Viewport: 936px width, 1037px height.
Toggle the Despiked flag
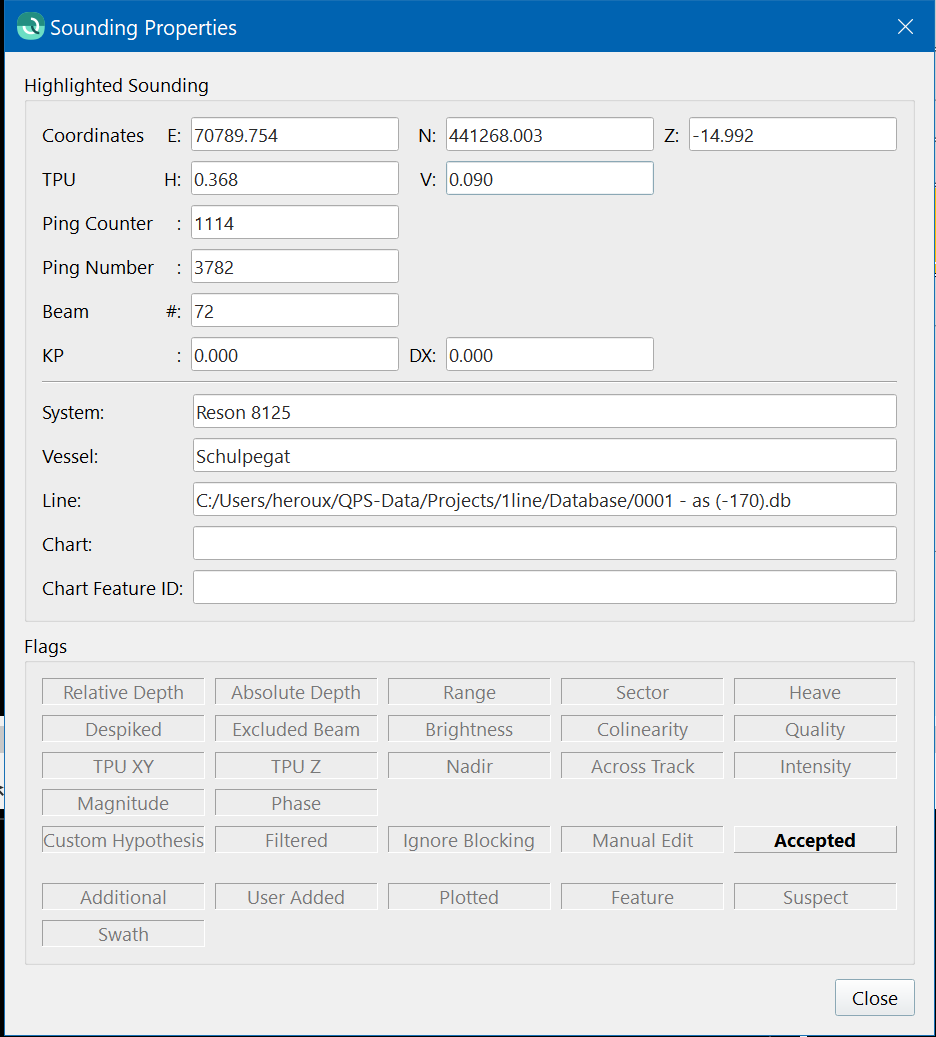tap(123, 729)
